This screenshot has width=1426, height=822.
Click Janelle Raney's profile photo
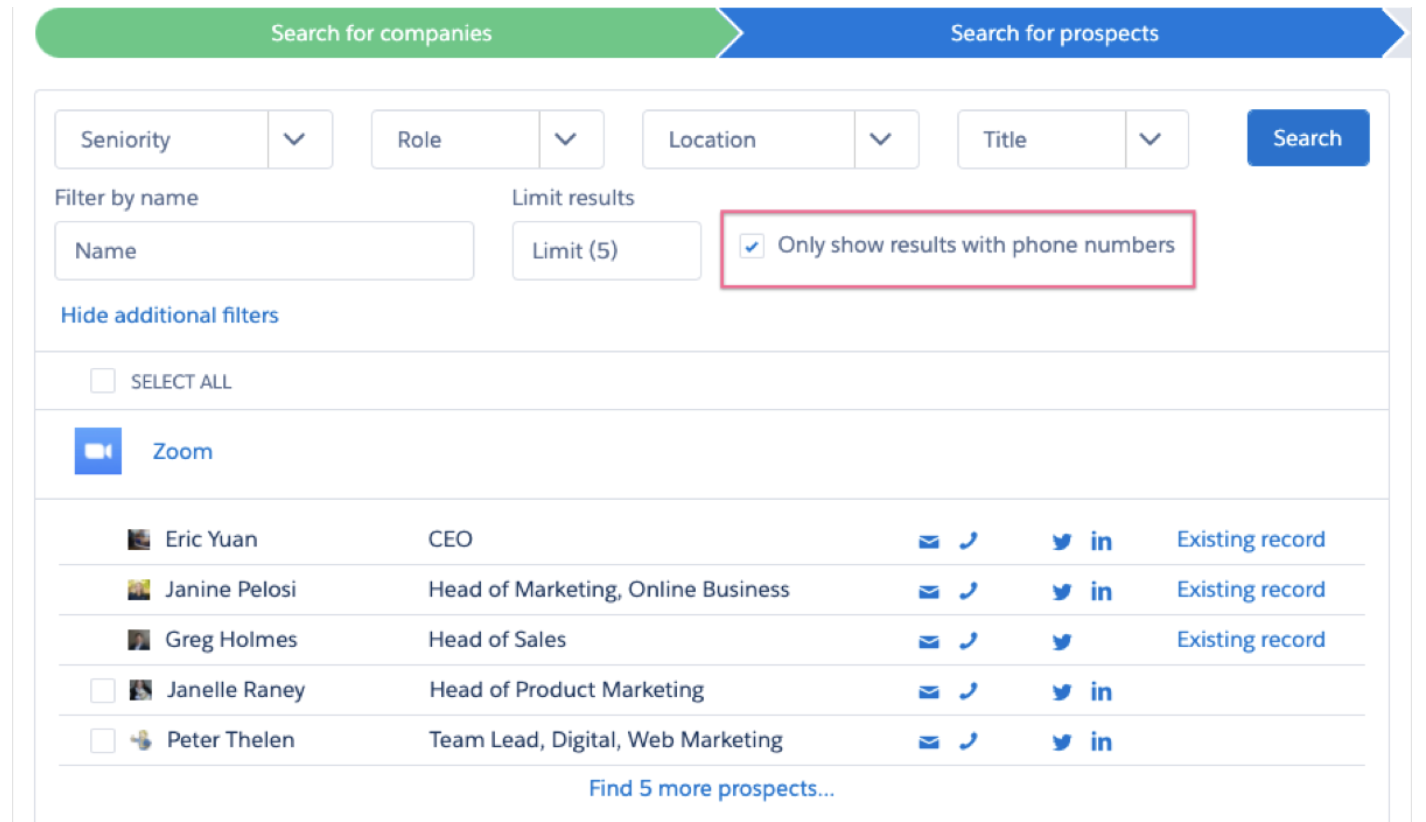(x=141, y=690)
